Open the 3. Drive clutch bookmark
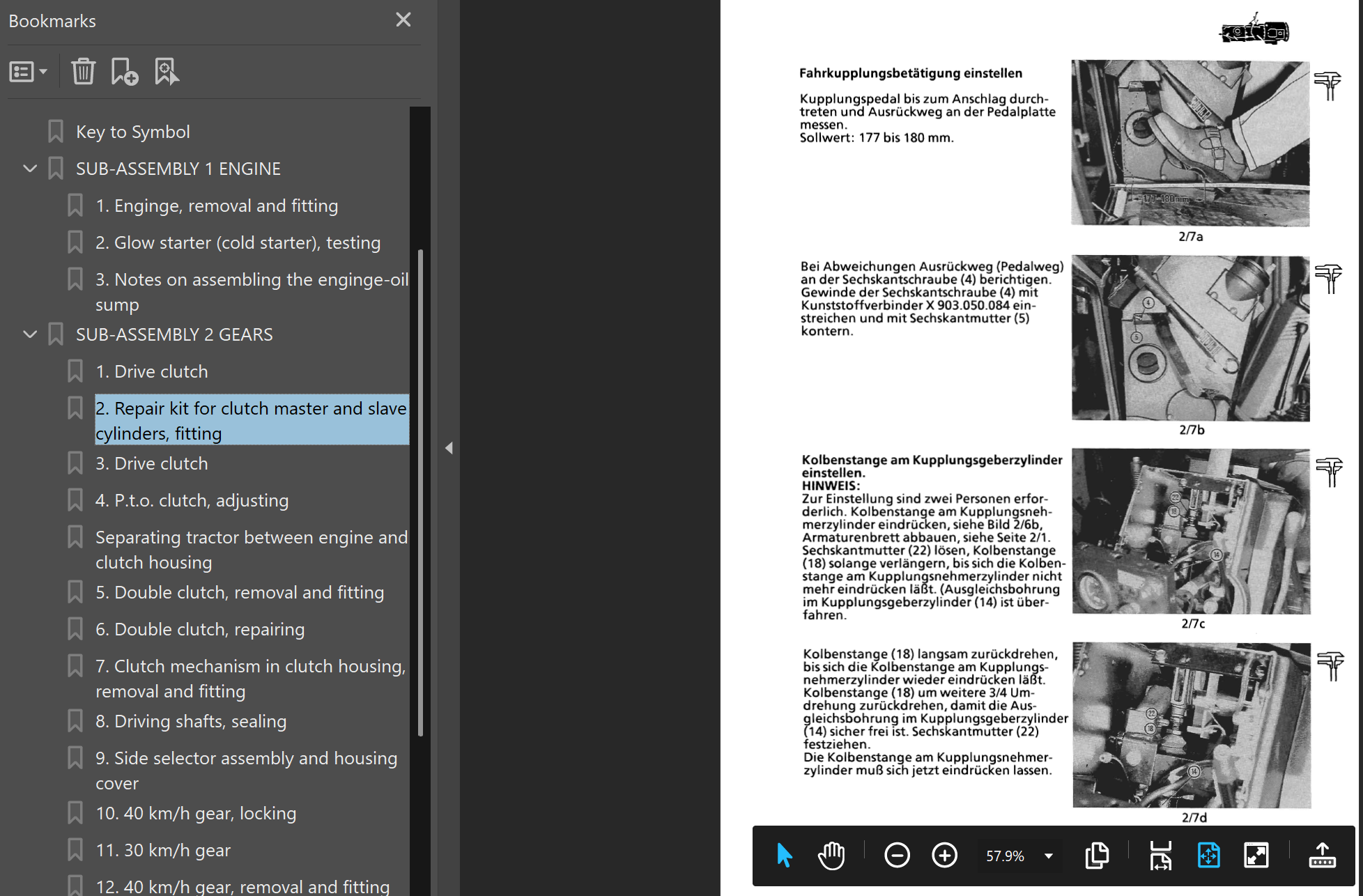Viewport: 1363px width, 896px height. click(x=152, y=463)
